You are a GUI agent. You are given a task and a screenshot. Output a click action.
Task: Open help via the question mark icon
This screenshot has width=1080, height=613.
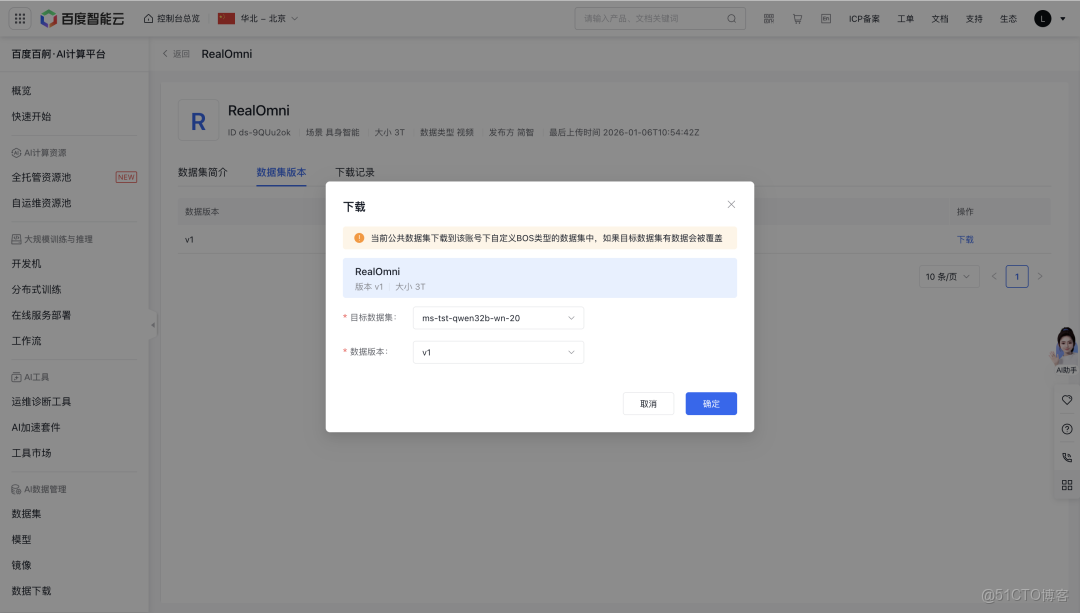tap(1066, 428)
